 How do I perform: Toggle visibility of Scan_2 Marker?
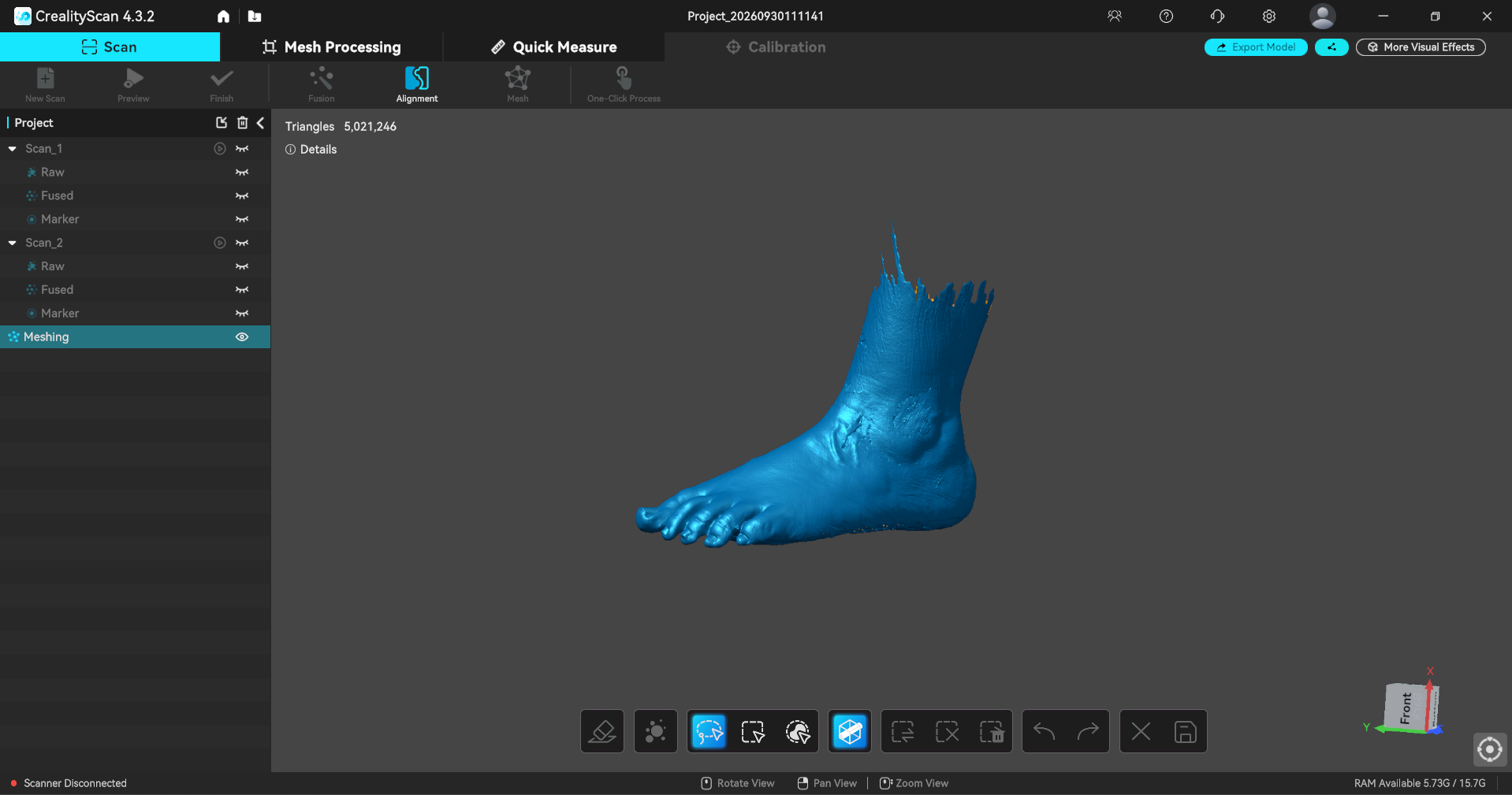pos(242,313)
